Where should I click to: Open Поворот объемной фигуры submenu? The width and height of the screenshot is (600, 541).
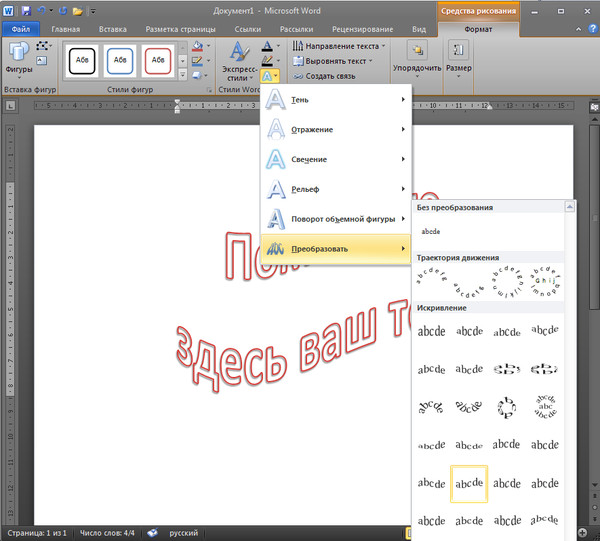click(336, 219)
